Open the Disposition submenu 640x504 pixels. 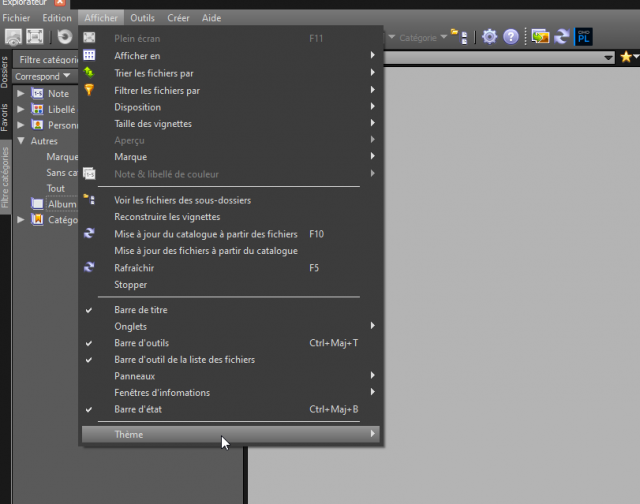[x=231, y=107]
